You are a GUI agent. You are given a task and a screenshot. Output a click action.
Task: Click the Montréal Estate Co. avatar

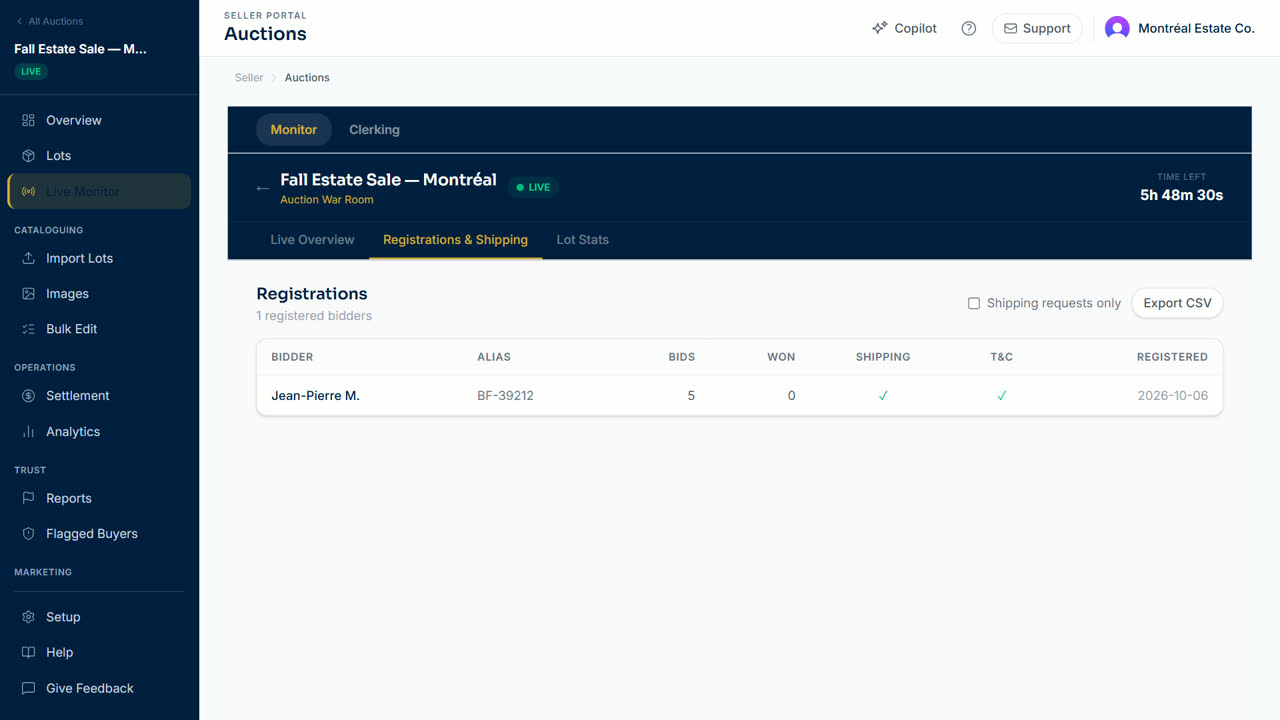pos(1117,28)
